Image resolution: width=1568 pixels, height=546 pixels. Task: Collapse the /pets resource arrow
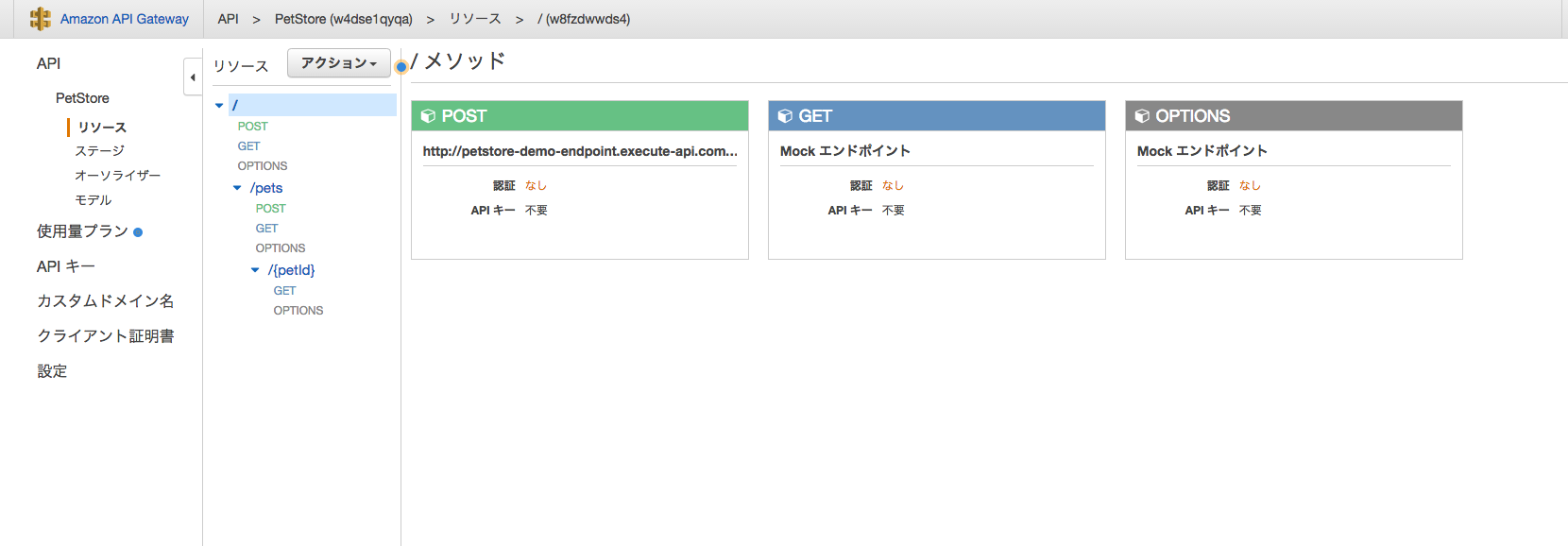click(237, 188)
